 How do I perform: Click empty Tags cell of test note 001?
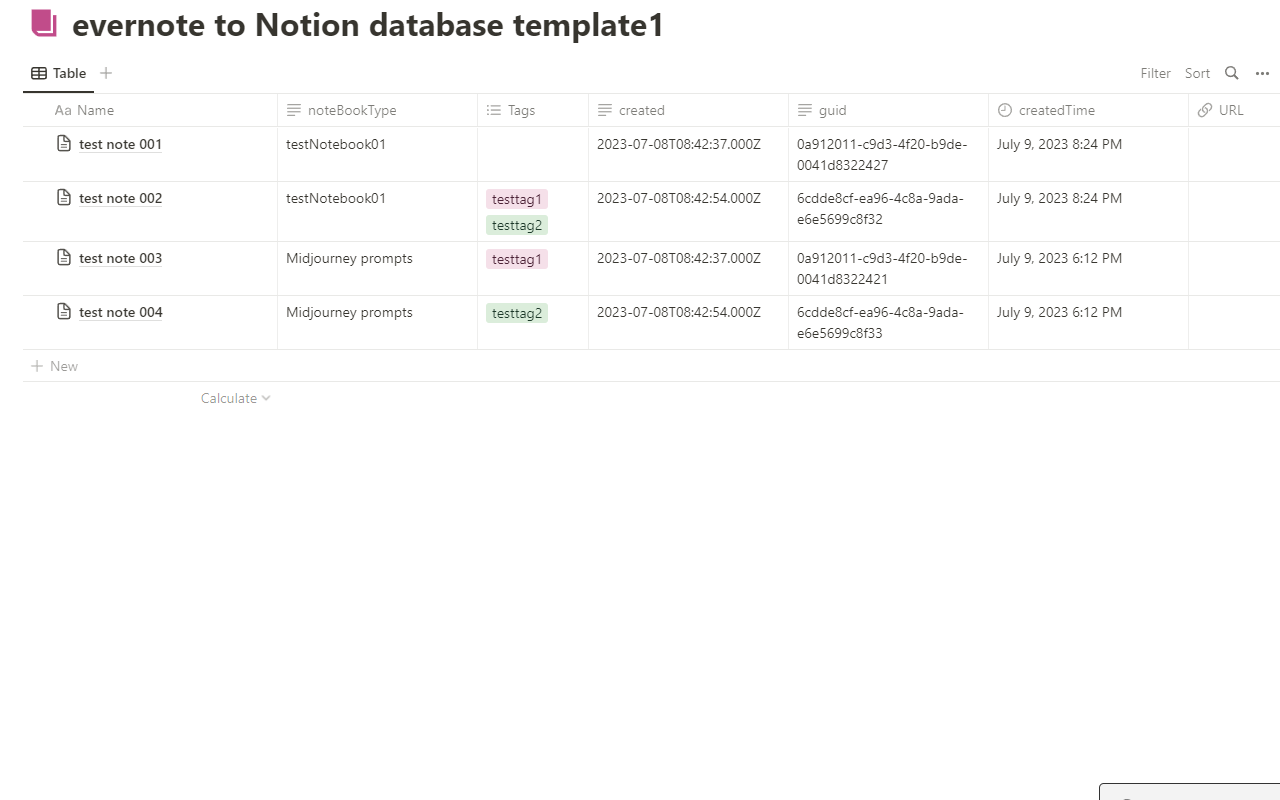coord(533,154)
